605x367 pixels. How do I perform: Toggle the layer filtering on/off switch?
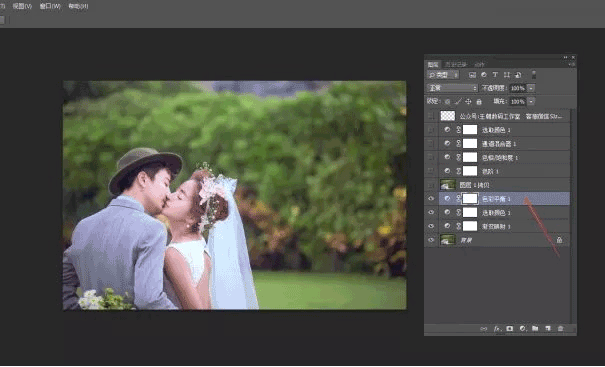point(534,74)
